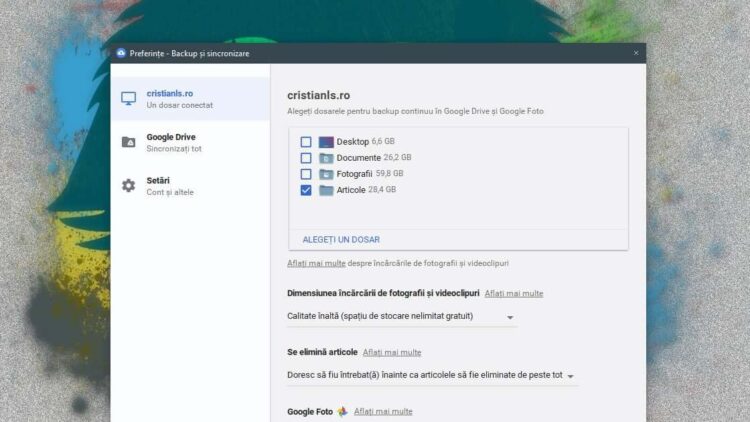This screenshot has width=750, height=422.
Task: Click ALEGEȚI UN DOSAR button
Action: point(341,239)
